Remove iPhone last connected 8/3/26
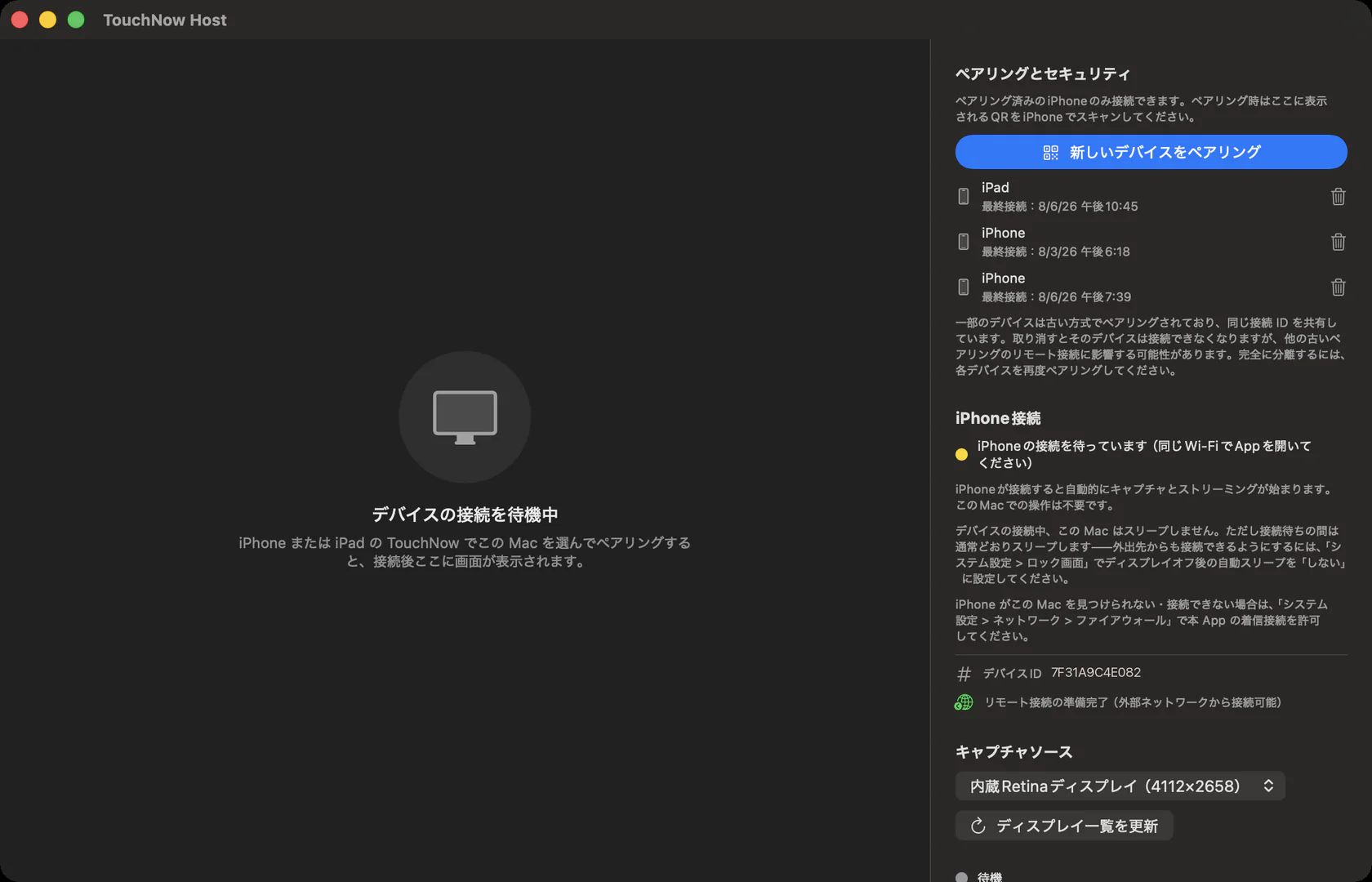 1338,242
